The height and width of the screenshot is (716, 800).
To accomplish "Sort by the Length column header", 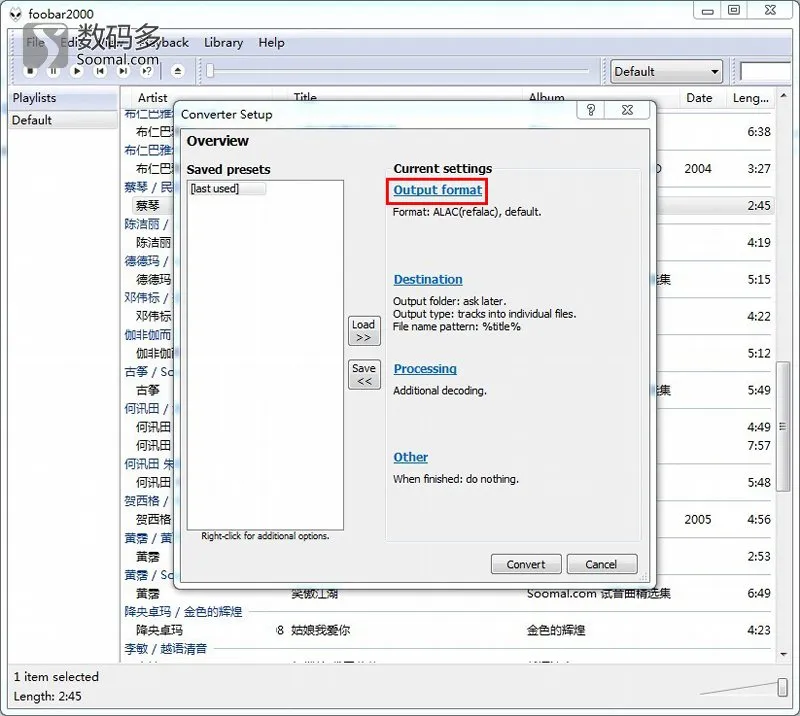I will [751, 97].
